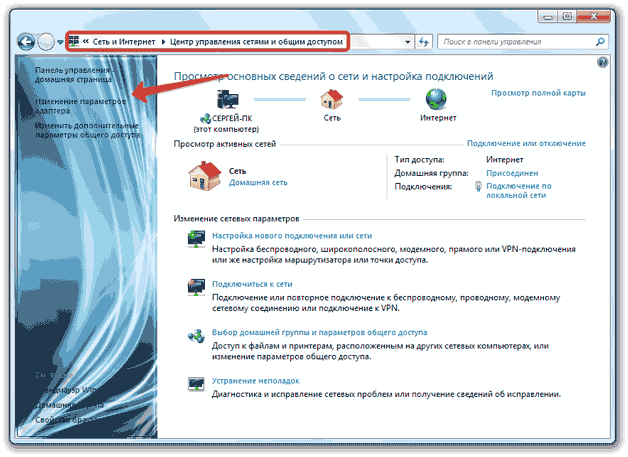Open Help via the question mark icon
Viewport: 628px width, 457px height.
[602, 62]
